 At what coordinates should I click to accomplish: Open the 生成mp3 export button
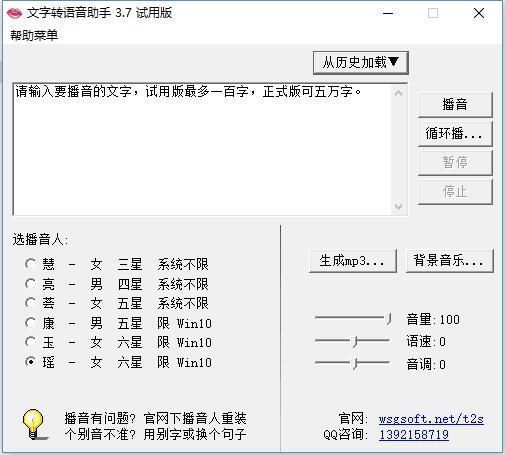point(353,261)
